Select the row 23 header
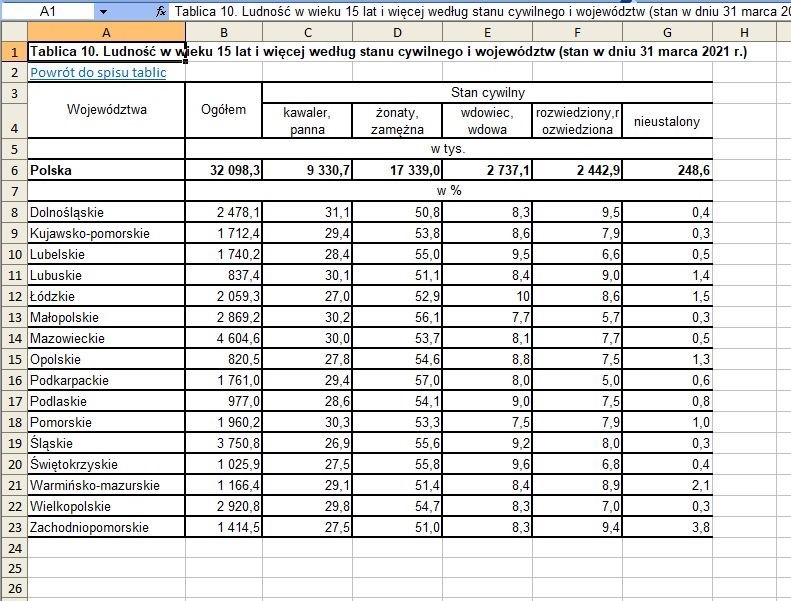791x601 pixels. coord(14,527)
